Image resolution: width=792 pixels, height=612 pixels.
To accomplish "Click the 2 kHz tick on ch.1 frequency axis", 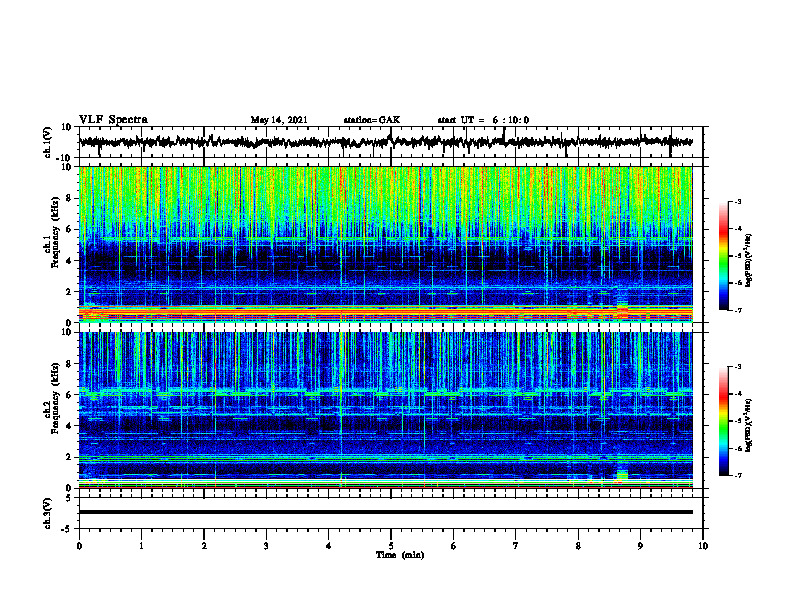I will pyautogui.click(x=70, y=292).
